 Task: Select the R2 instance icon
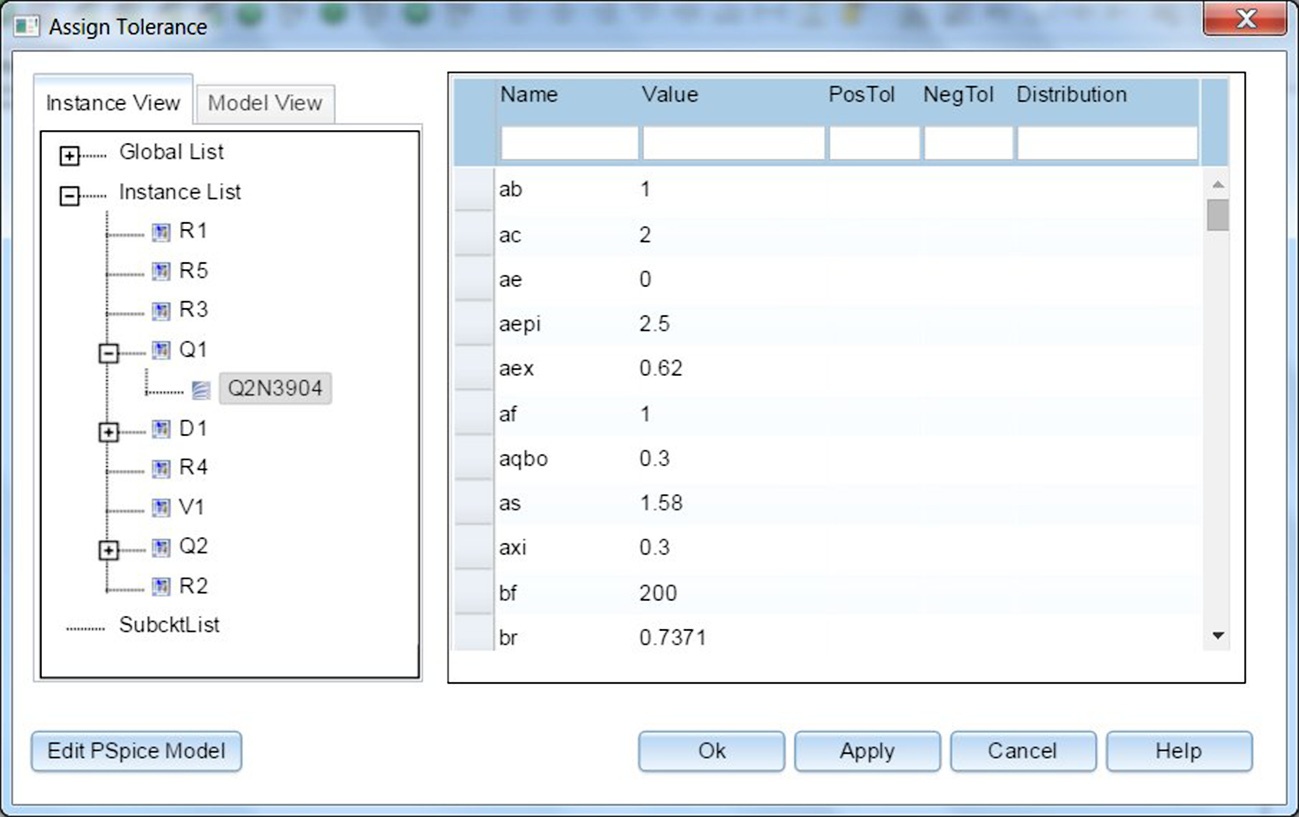161,587
